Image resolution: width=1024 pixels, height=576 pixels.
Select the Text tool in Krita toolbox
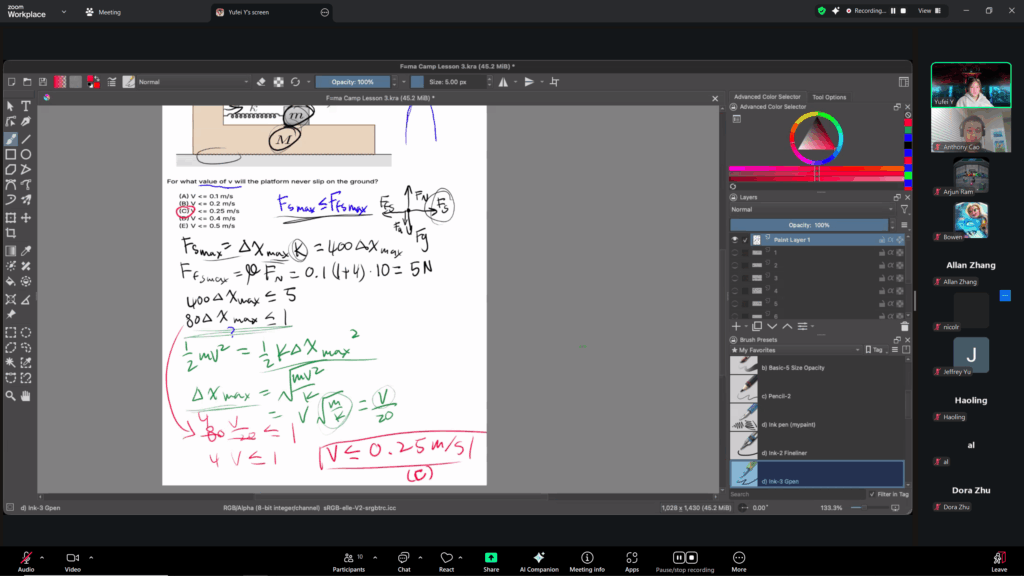[26, 106]
